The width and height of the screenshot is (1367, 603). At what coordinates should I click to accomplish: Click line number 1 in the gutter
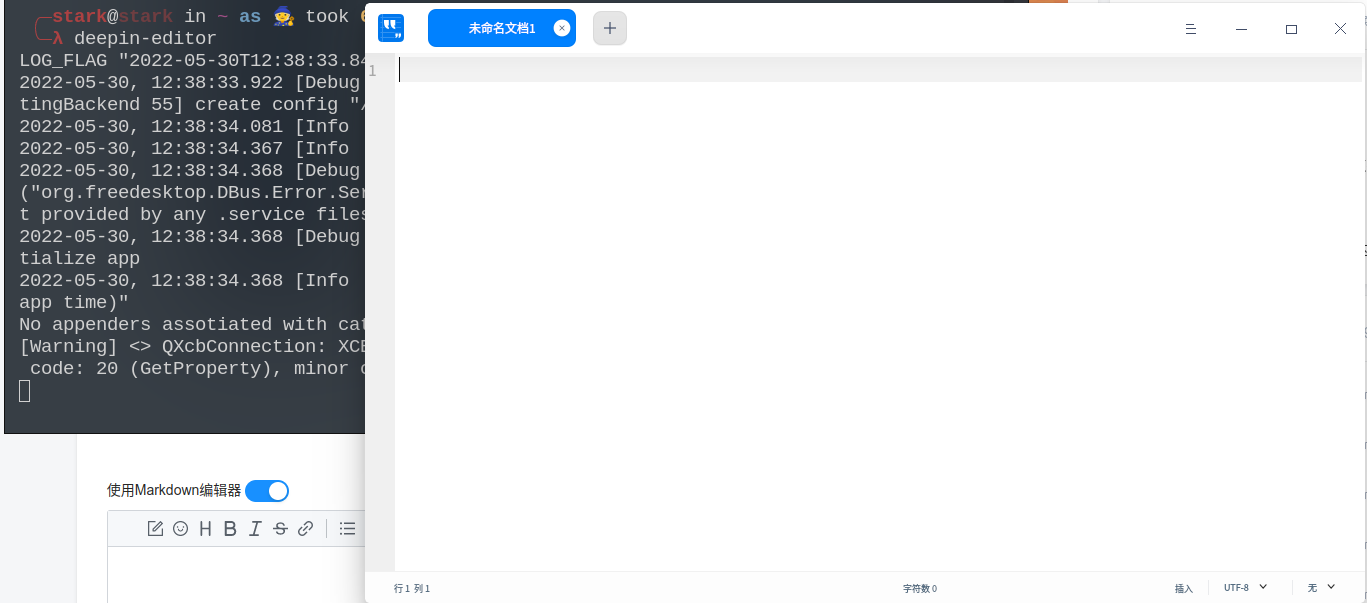coord(372,70)
